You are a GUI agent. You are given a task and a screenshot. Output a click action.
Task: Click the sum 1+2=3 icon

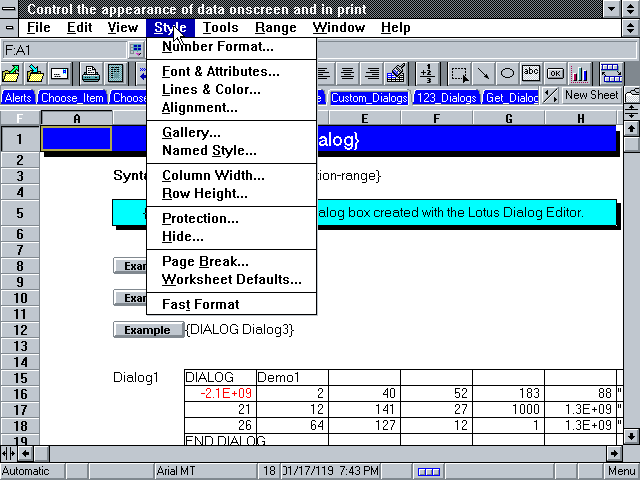tap(427, 74)
